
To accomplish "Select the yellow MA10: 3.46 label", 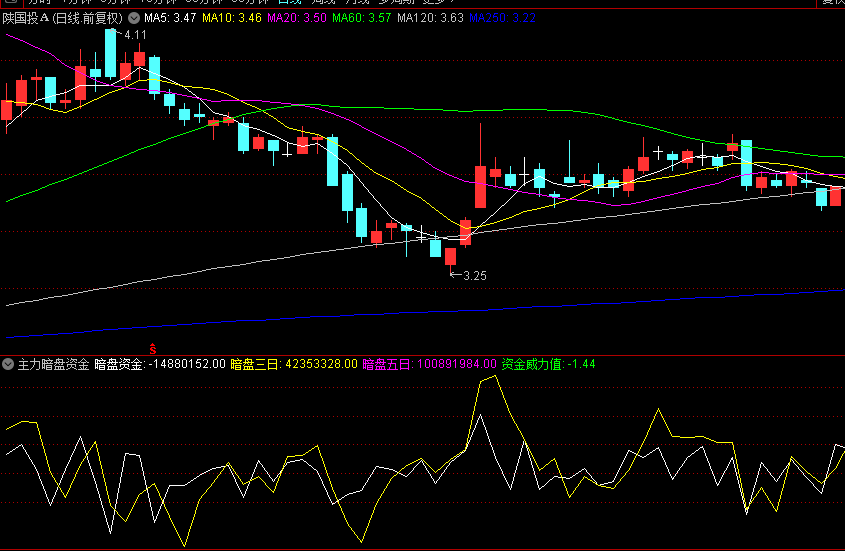I will pyautogui.click(x=232, y=18).
